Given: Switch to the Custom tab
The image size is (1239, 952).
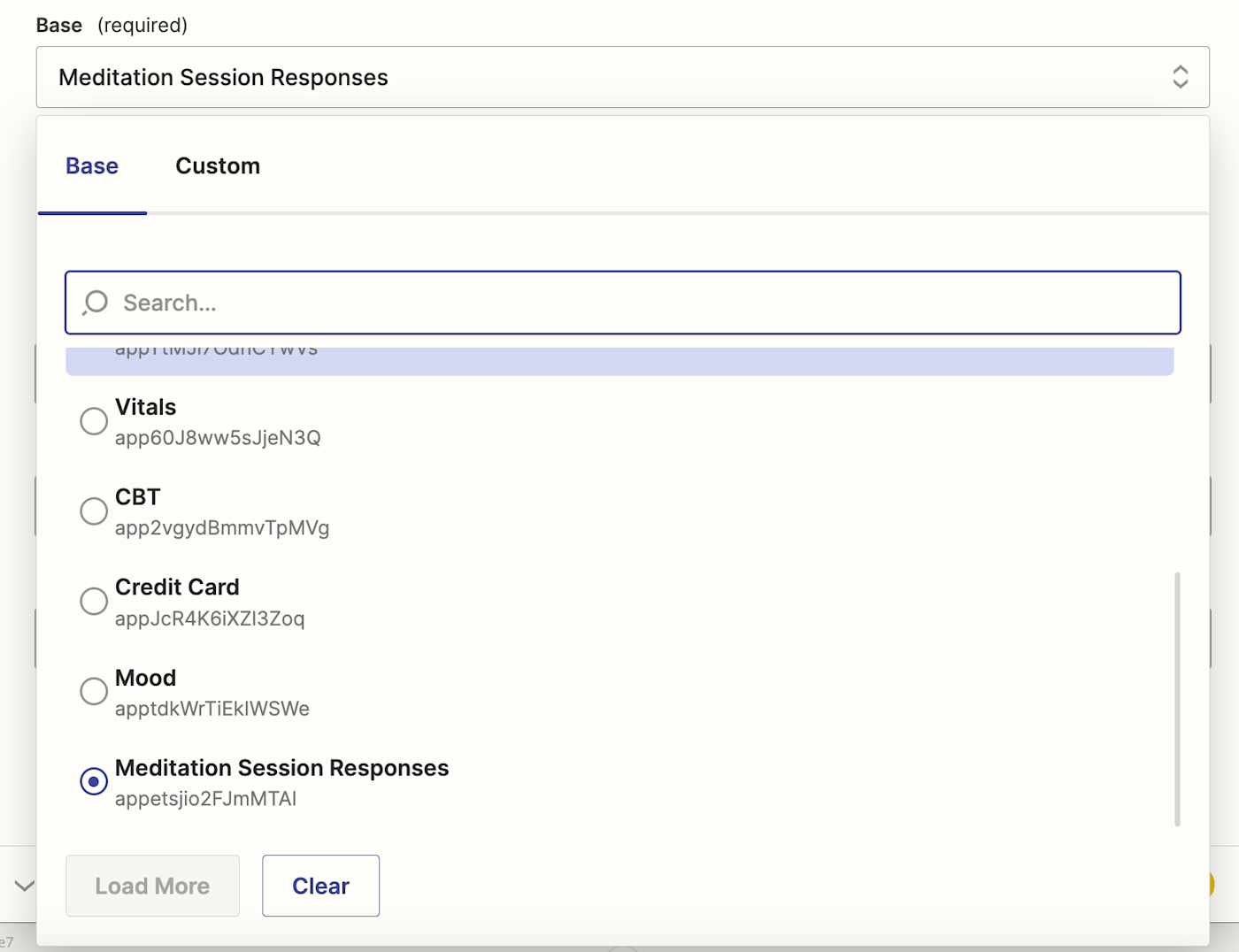Looking at the screenshot, I should [x=218, y=166].
